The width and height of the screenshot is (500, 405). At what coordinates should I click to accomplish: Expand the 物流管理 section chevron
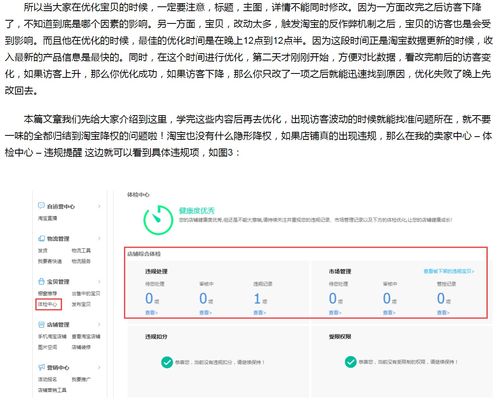pyautogui.click(x=99, y=239)
